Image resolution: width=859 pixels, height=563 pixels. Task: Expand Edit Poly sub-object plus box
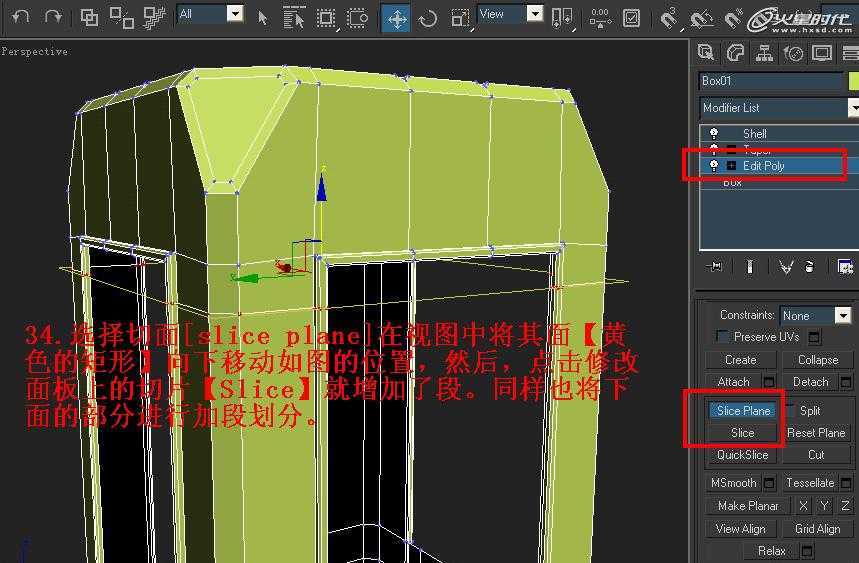click(x=731, y=165)
